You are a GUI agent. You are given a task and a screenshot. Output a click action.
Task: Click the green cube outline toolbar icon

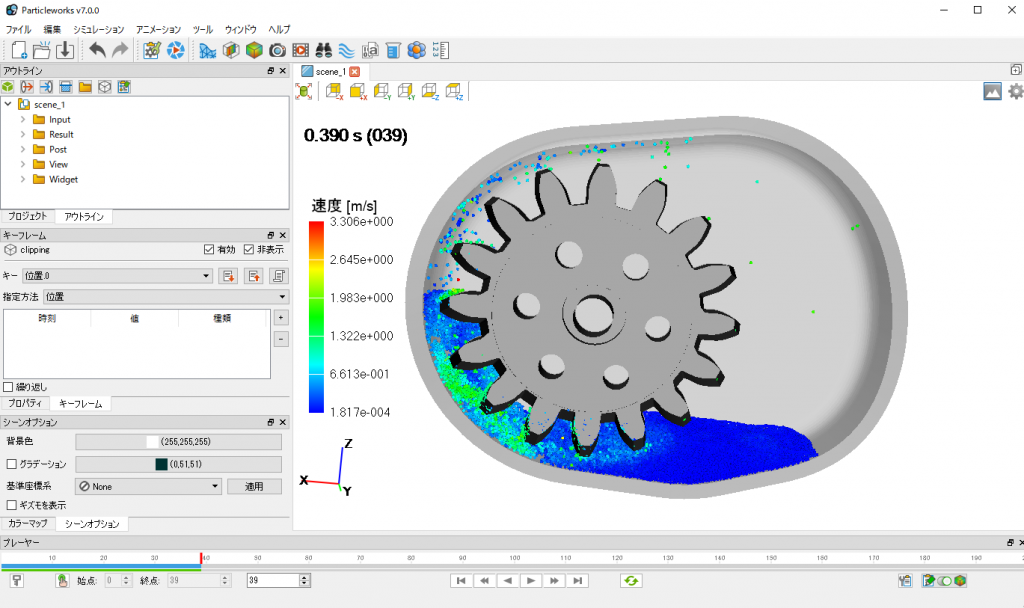(x=8, y=87)
